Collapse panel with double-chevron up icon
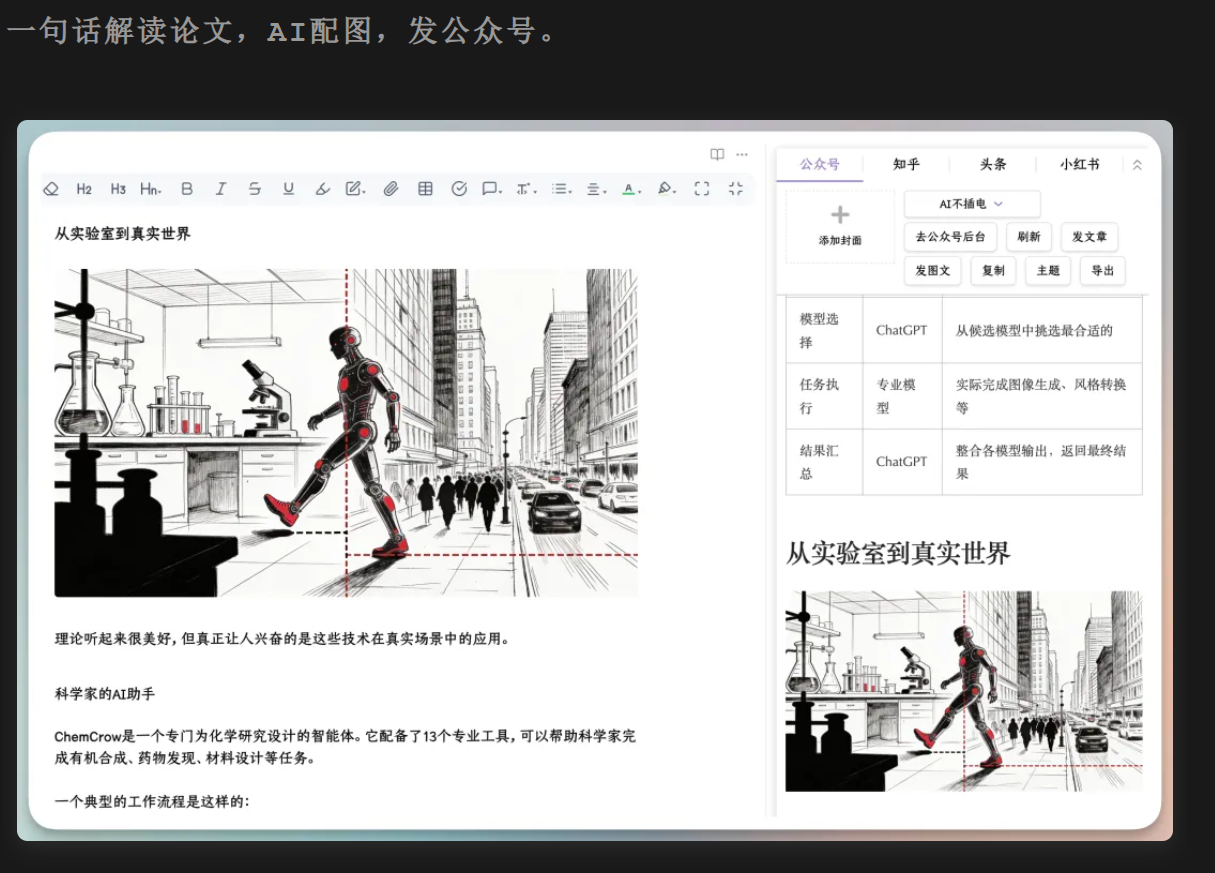The image size is (1215, 873). (1137, 165)
